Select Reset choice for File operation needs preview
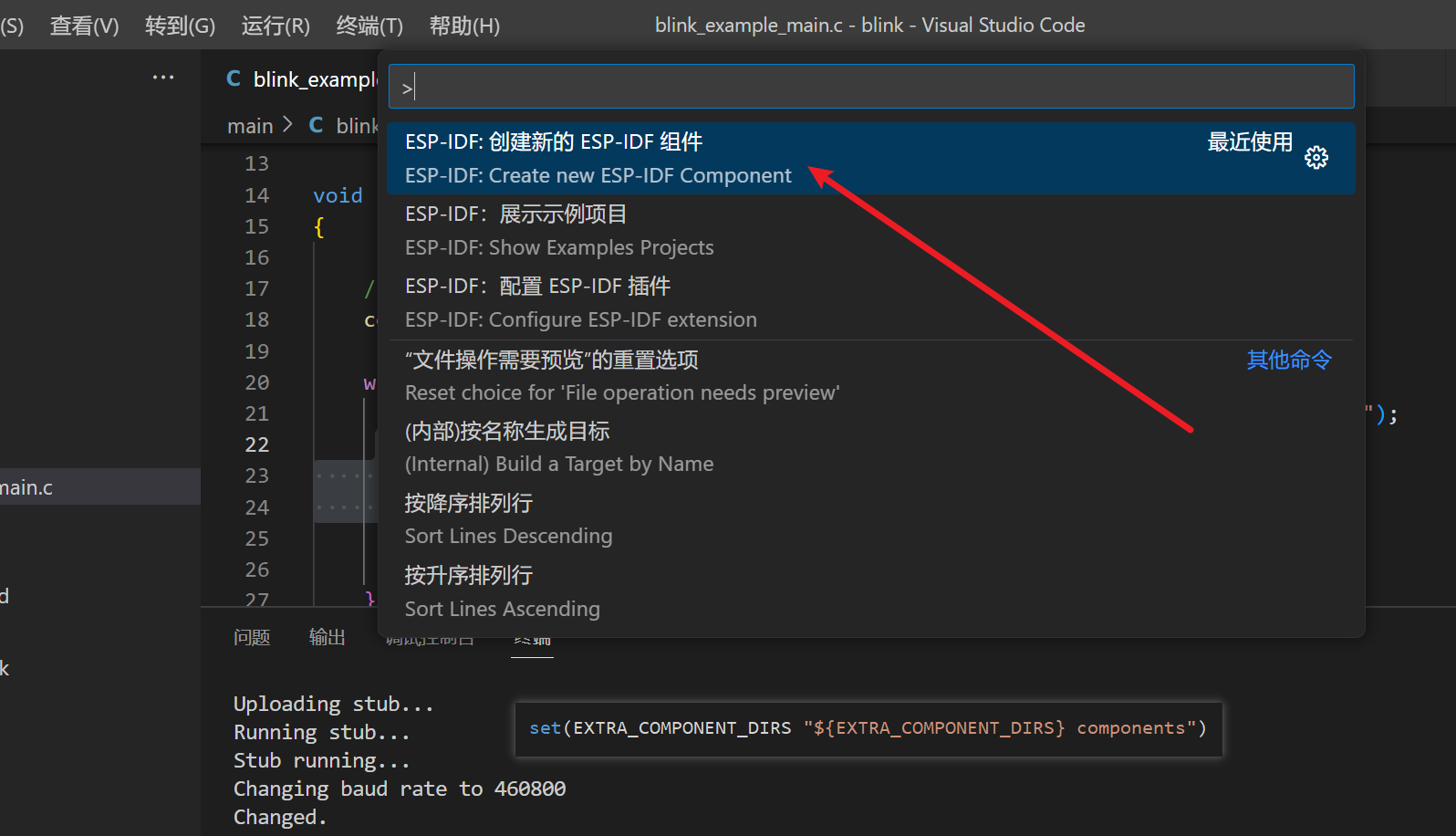This screenshot has height=836, width=1456. (x=871, y=376)
